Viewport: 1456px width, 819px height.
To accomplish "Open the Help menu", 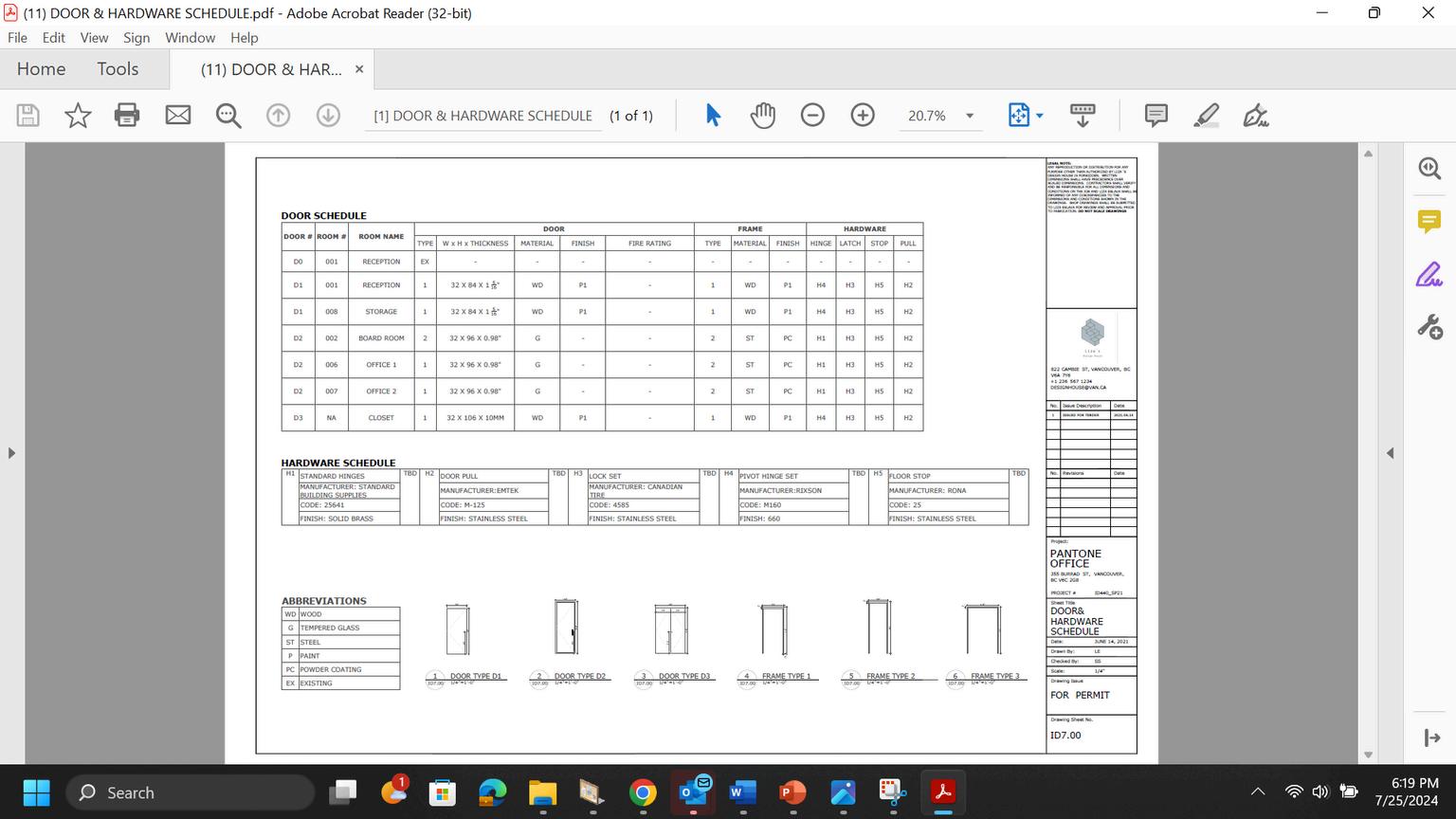I will [244, 38].
